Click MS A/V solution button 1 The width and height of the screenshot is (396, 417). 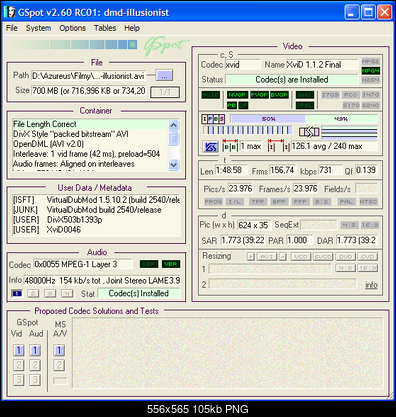(x=59, y=350)
